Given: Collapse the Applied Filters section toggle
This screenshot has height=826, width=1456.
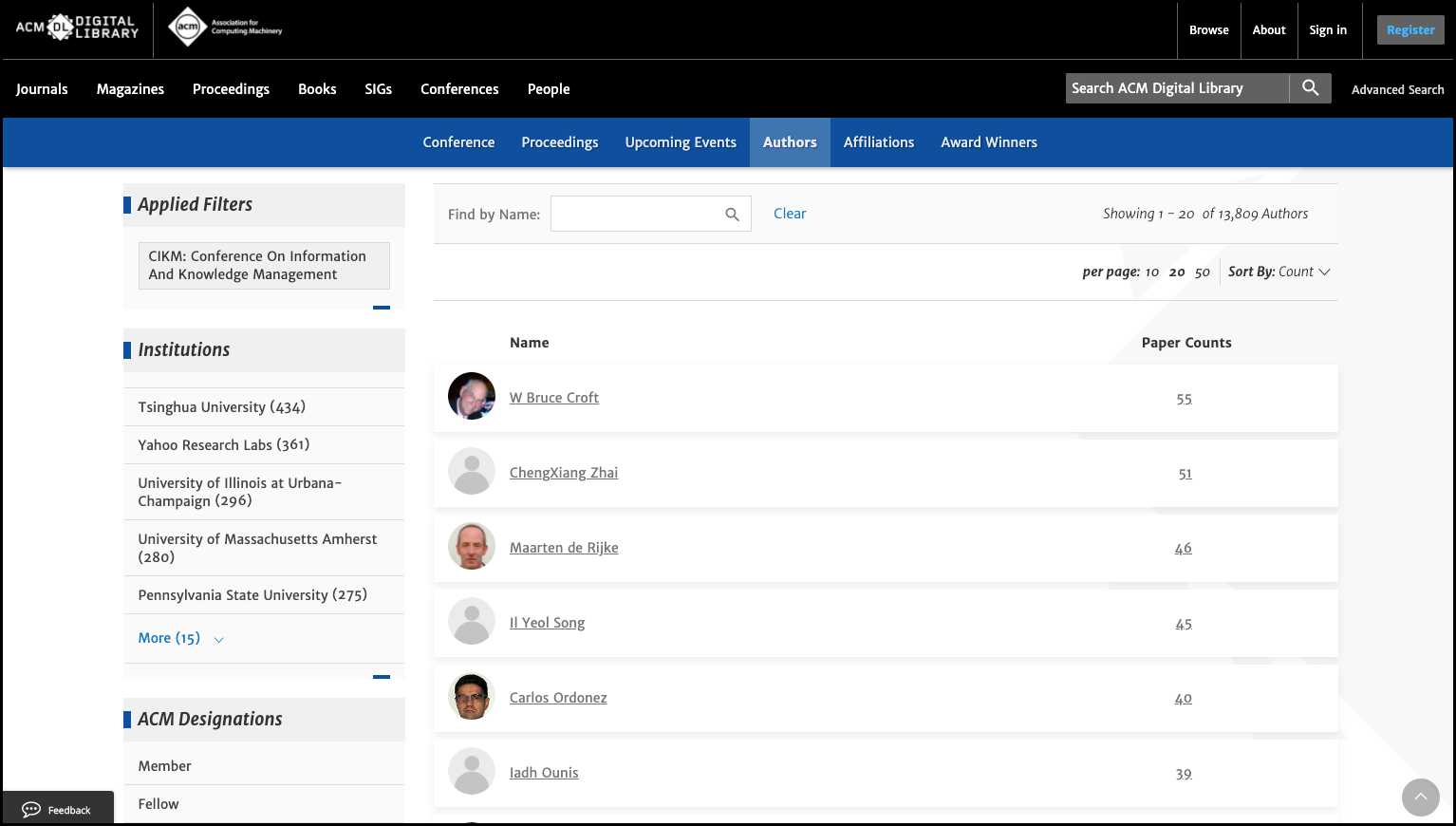Looking at the screenshot, I should click(x=382, y=308).
